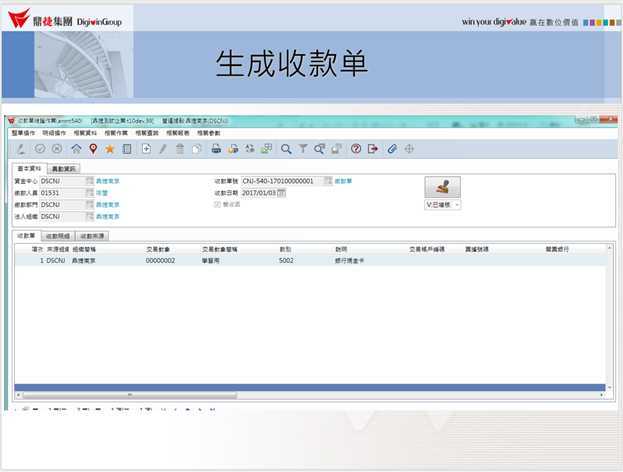Click the circled X cancel-confirm icon

57,149
